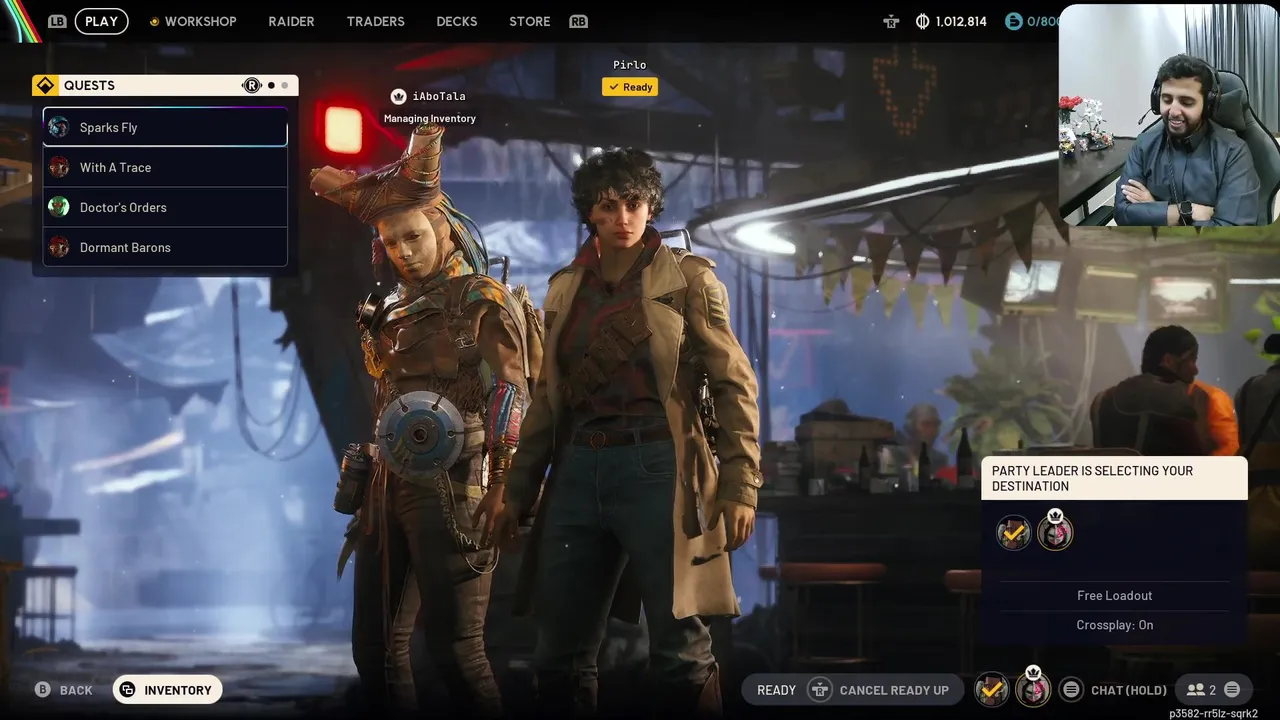Open the TRADERS tab
This screenshot has height=720, width=1280.
(375, 21)
